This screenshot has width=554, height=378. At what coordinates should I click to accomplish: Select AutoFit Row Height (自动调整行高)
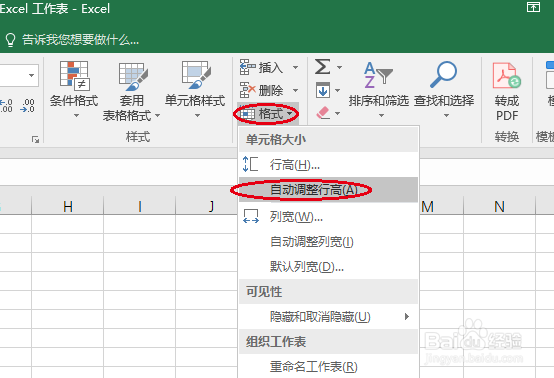328,190
